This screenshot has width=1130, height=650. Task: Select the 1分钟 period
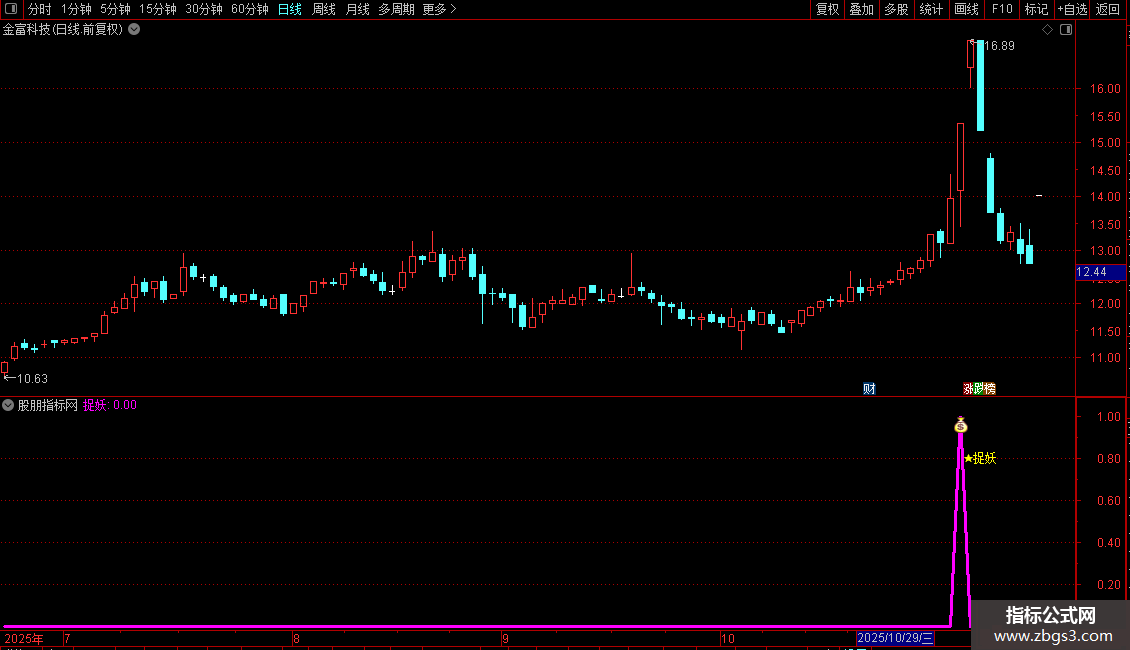(76, 9)
